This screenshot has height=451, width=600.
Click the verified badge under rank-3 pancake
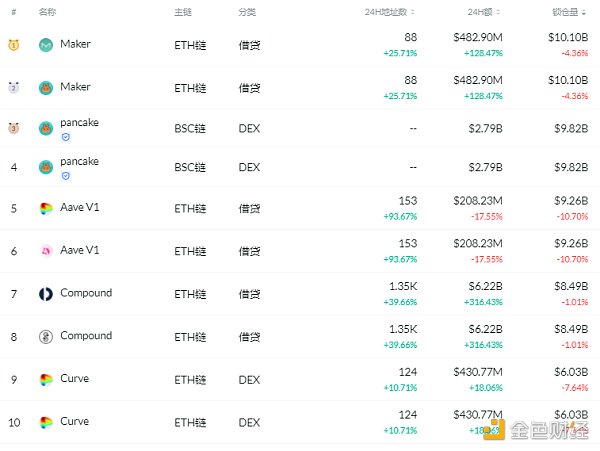(x=66, y=137)
